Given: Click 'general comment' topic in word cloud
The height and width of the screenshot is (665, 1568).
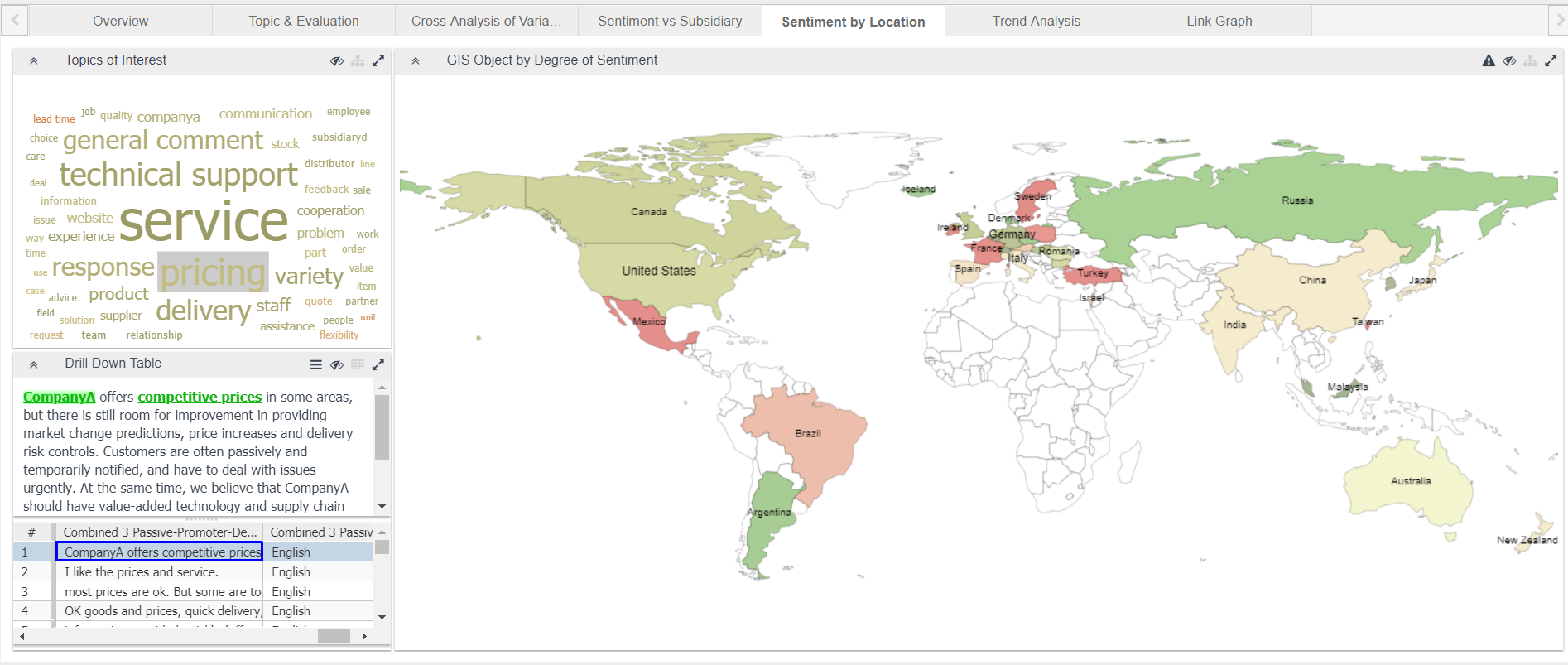Looking at the screenshot, I should (x=163, y=141).
